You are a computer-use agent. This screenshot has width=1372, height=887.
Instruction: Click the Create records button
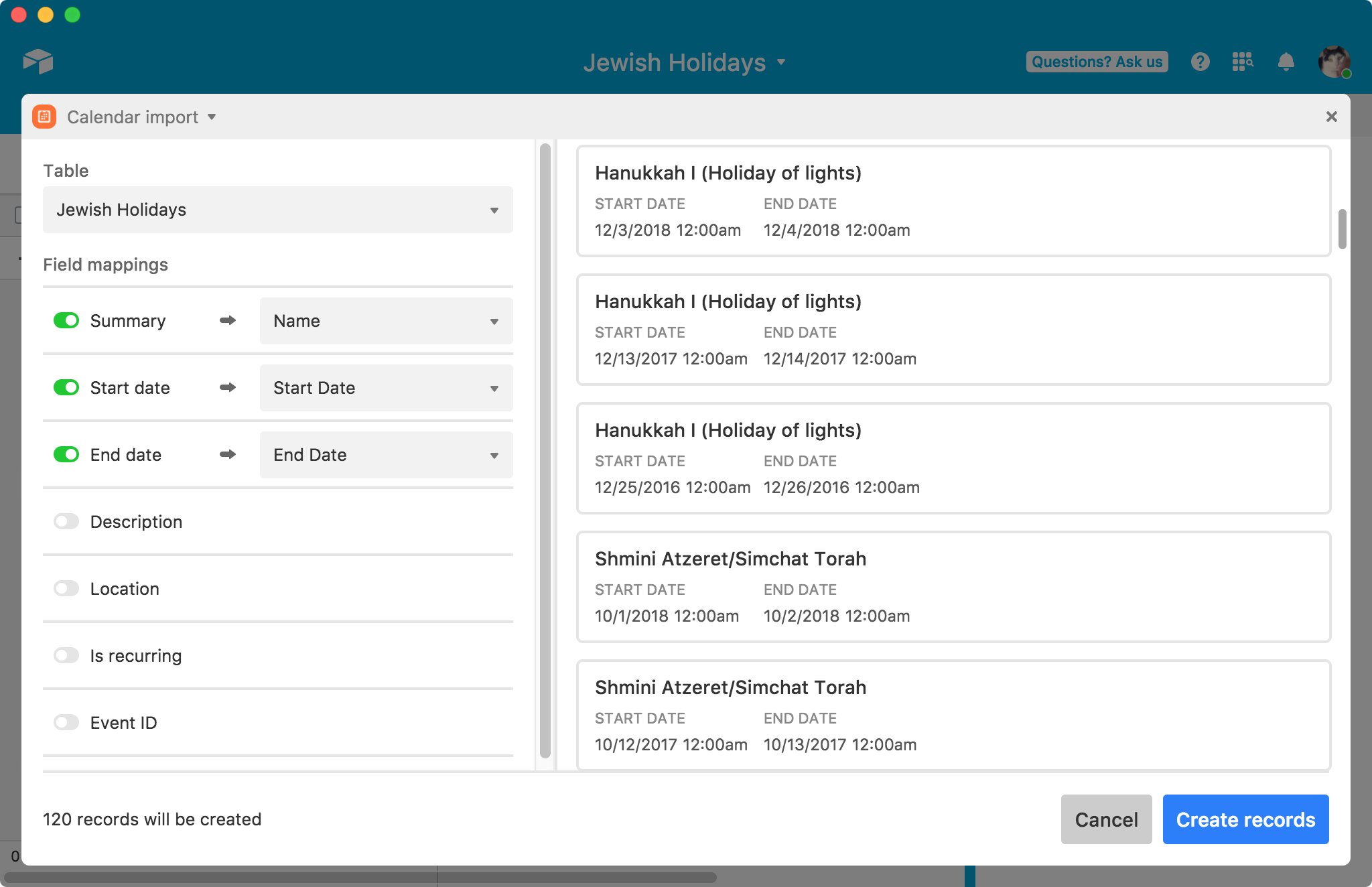(1245, 819)
